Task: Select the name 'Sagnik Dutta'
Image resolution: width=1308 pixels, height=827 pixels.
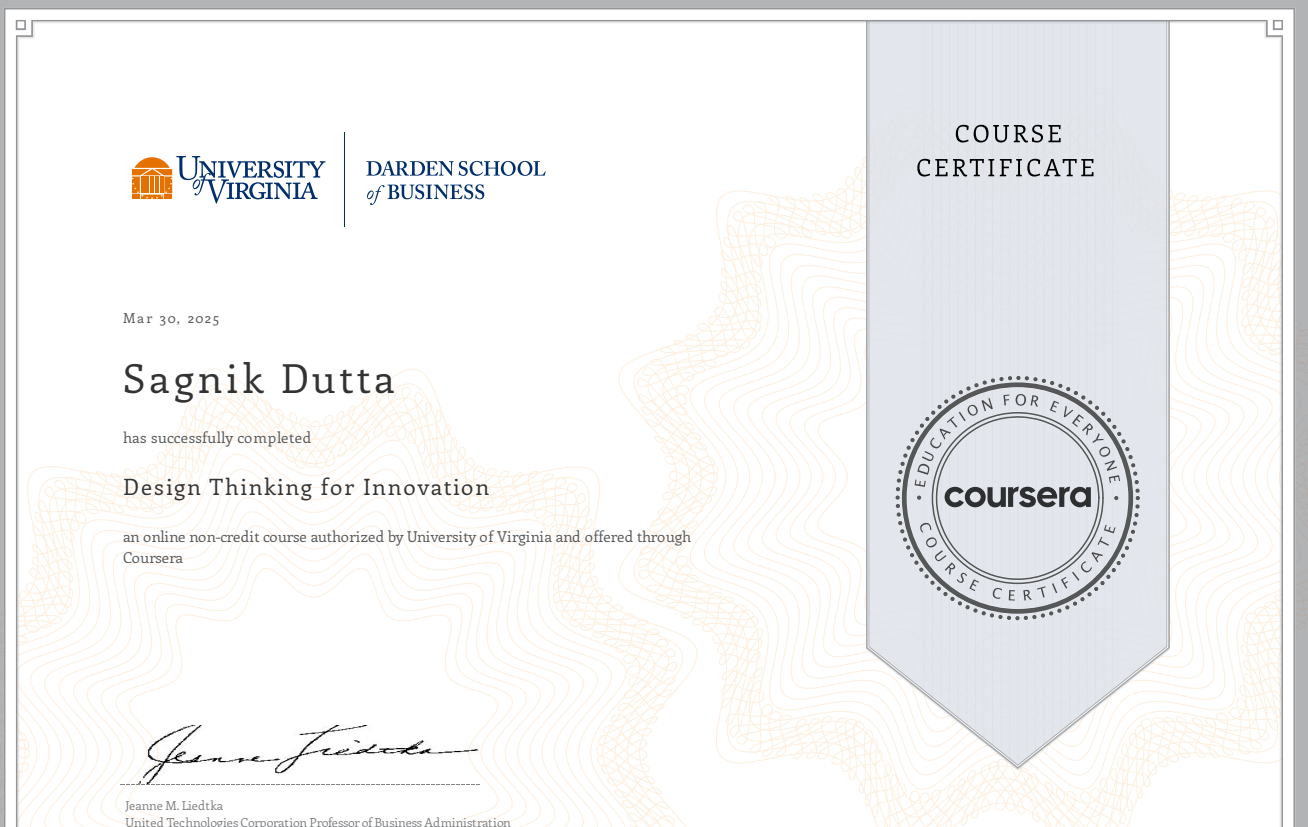Action: click(259, 380)
